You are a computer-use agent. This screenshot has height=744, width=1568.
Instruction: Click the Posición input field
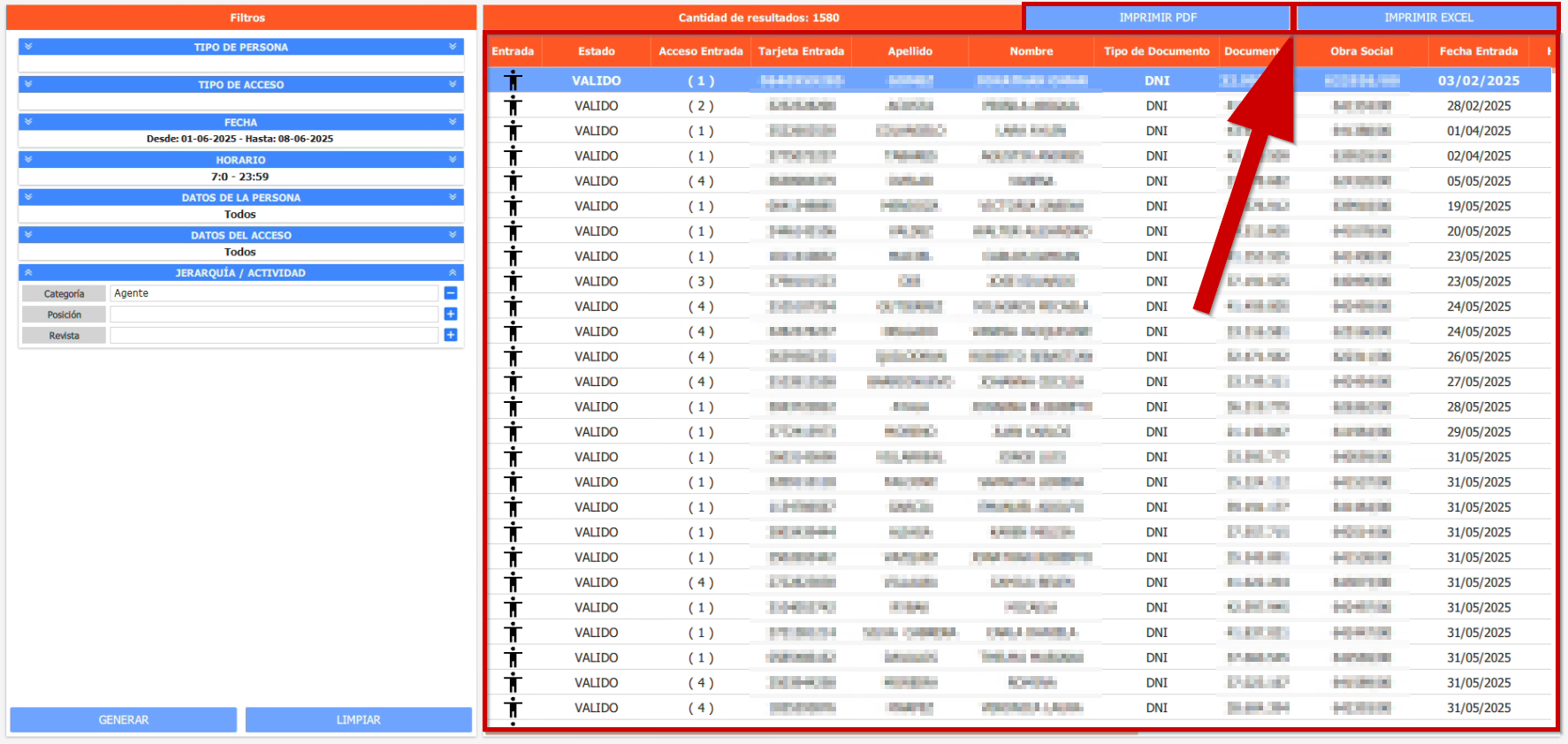tap(274, 315)
